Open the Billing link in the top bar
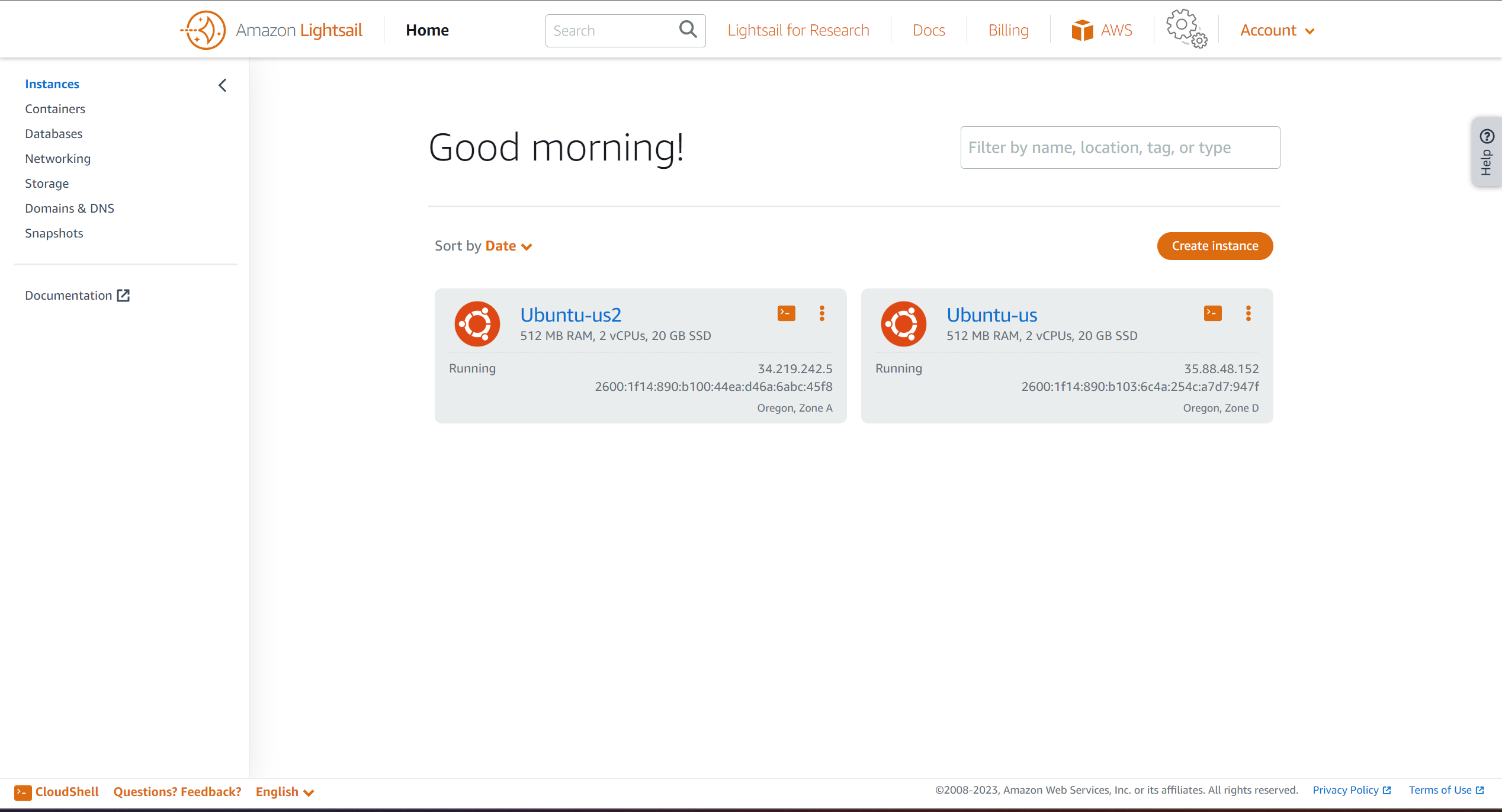The image size is (1502, 812). pyautogui.click(x=1007, y=30)
